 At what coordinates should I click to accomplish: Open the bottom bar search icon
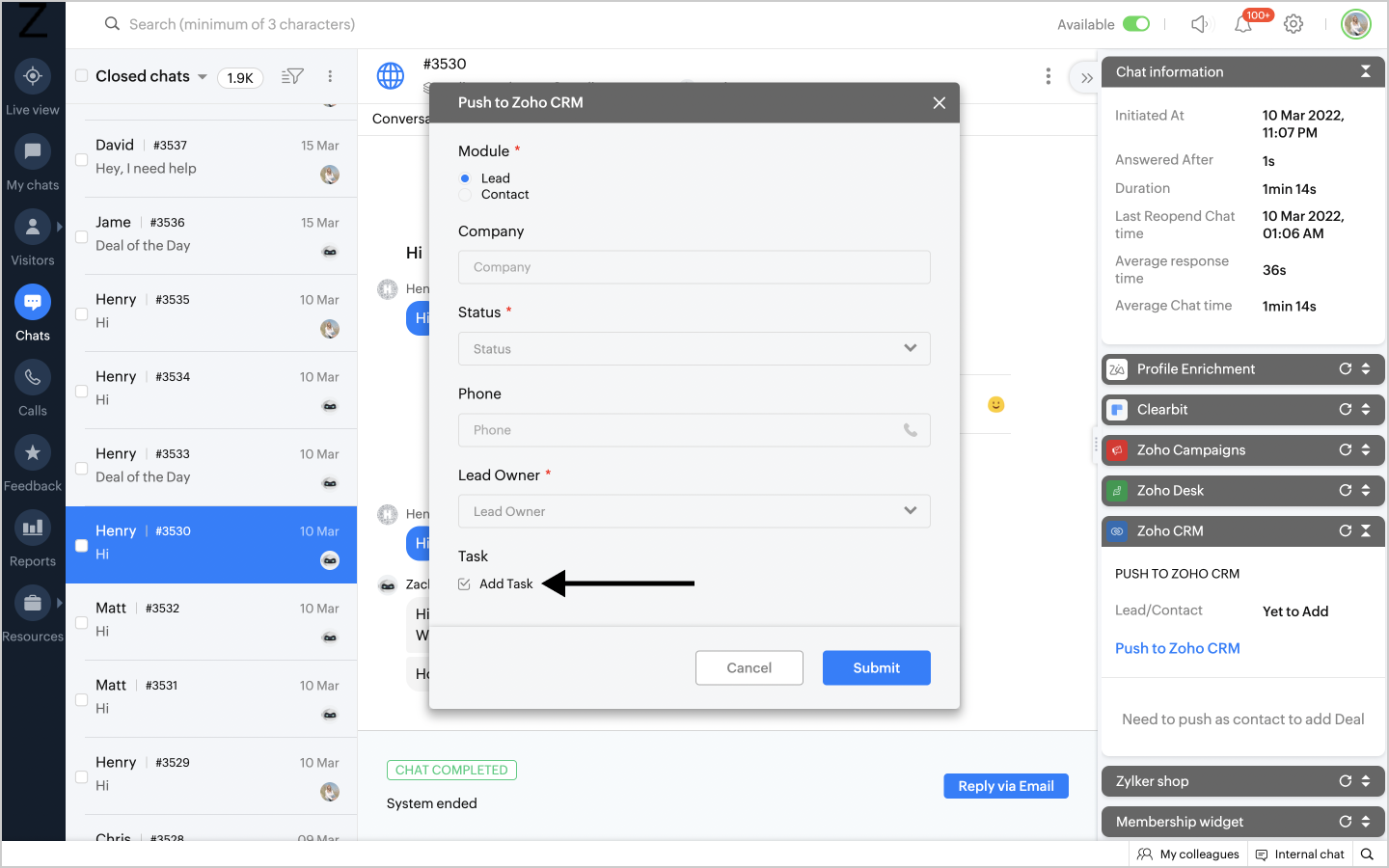pyautogui.click(x=1367, y=854)
